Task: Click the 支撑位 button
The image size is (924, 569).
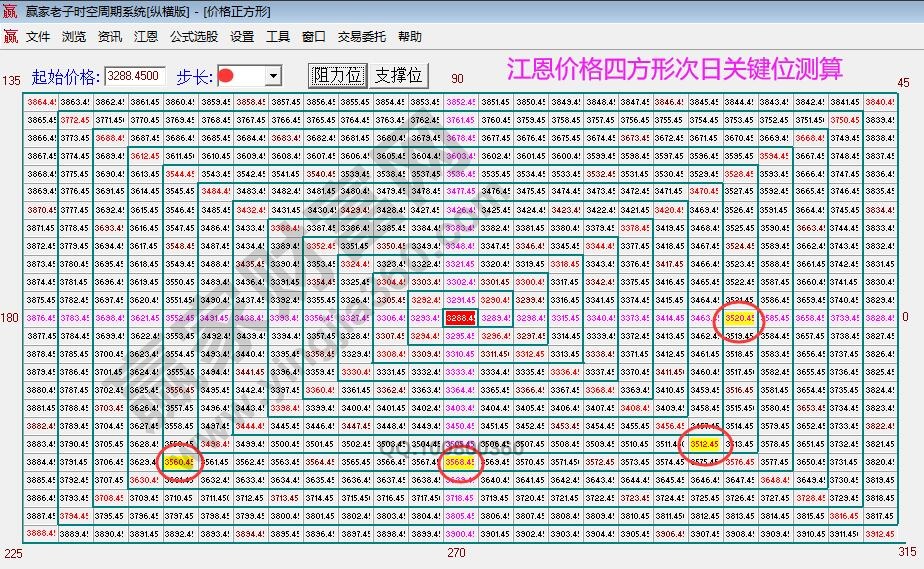Action: coord(398,76)
